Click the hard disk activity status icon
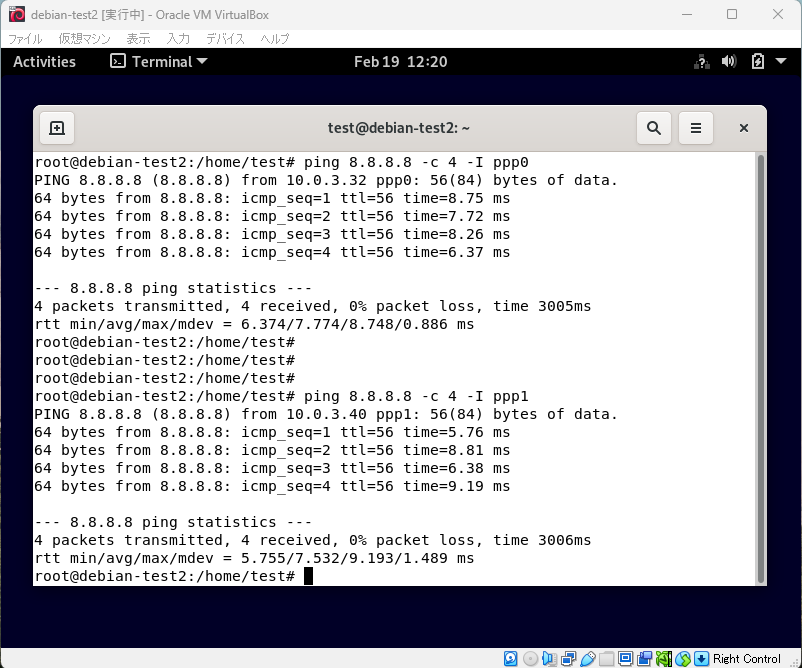The height and width of the screenshot is (668, 802). (x=510, y=658)
